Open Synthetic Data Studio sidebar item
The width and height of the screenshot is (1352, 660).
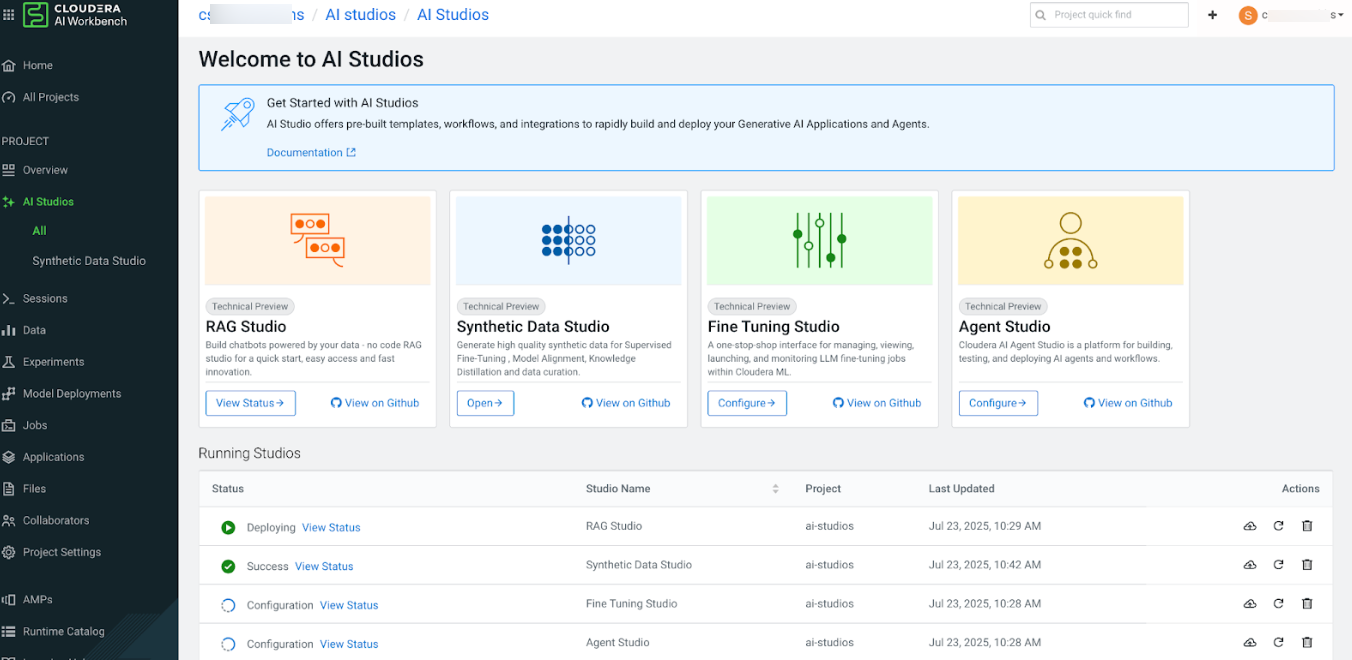(89, 261)
